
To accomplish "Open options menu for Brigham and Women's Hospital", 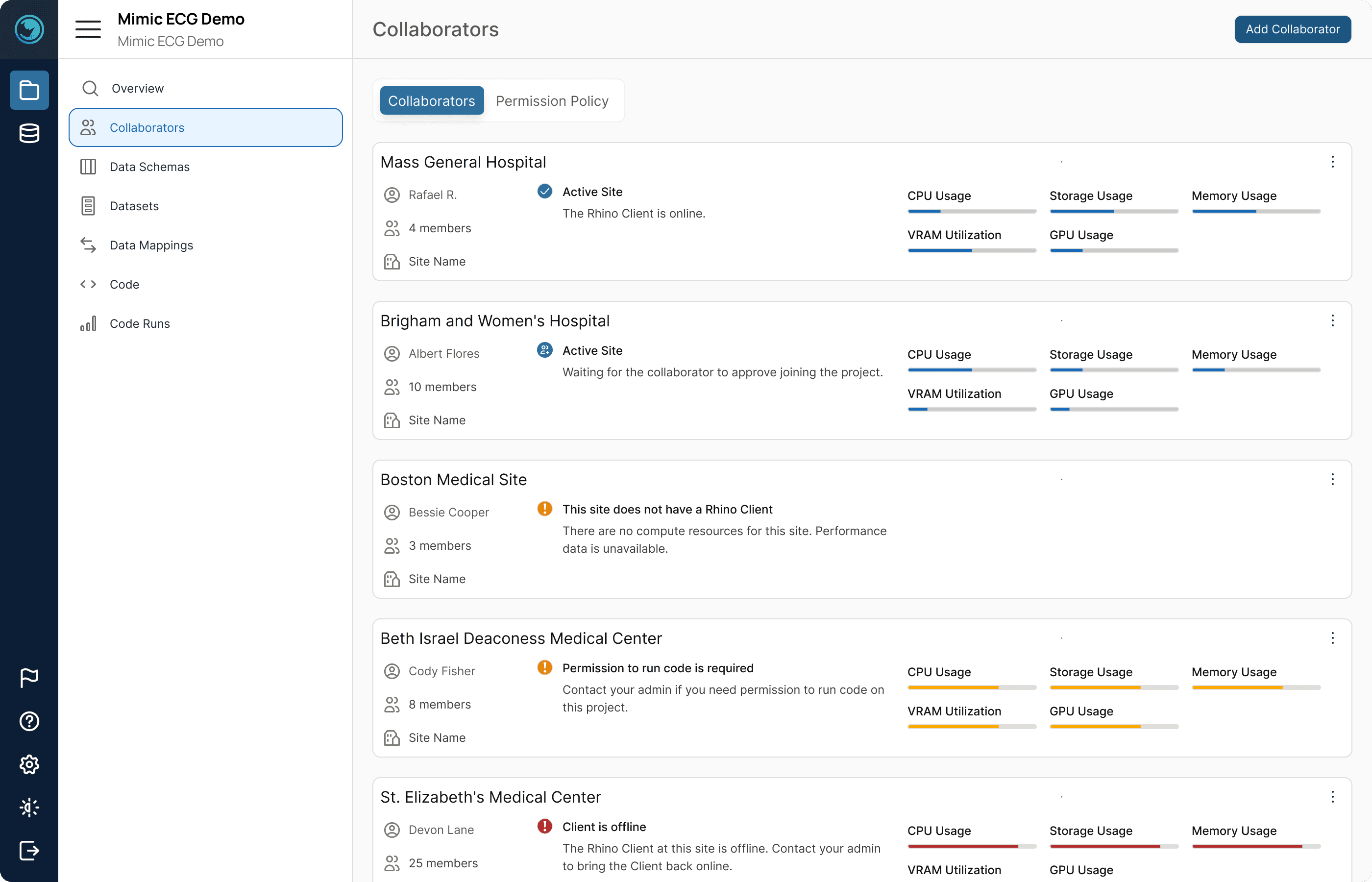I will tap(1332, 321).
